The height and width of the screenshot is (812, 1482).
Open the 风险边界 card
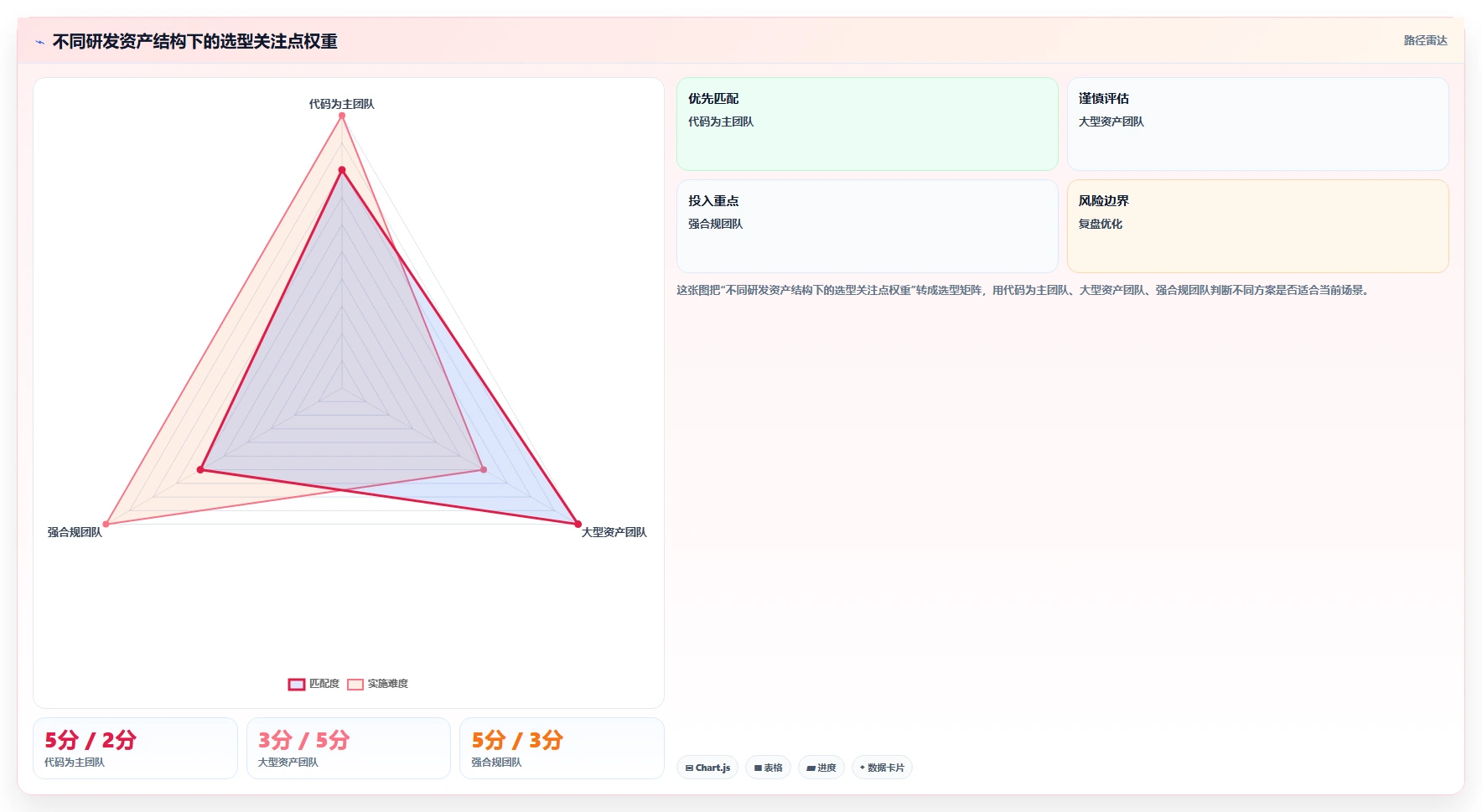click(1257, 226)
